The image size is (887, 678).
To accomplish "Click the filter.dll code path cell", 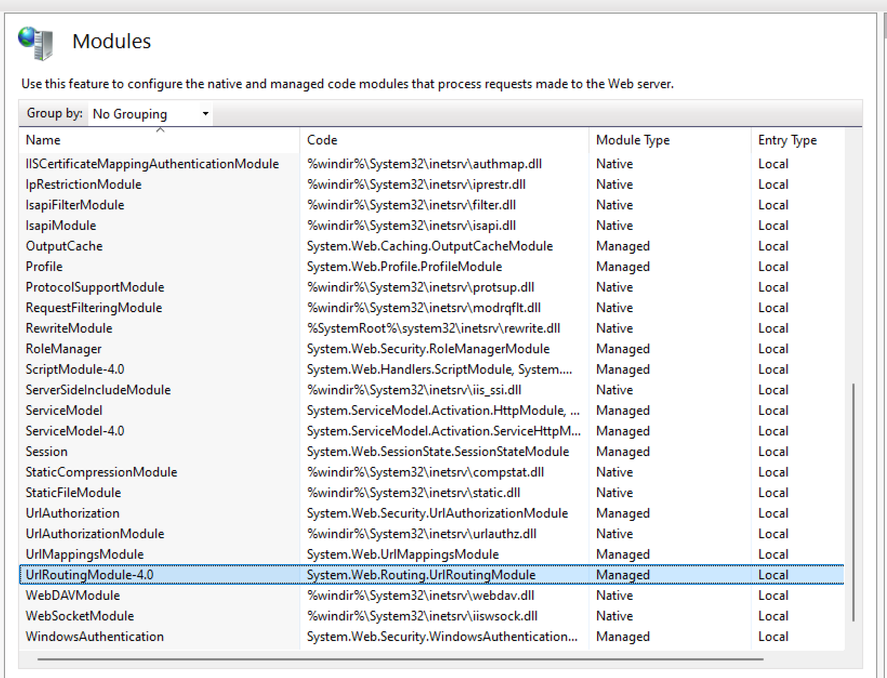I will click(x=411, y=205).
